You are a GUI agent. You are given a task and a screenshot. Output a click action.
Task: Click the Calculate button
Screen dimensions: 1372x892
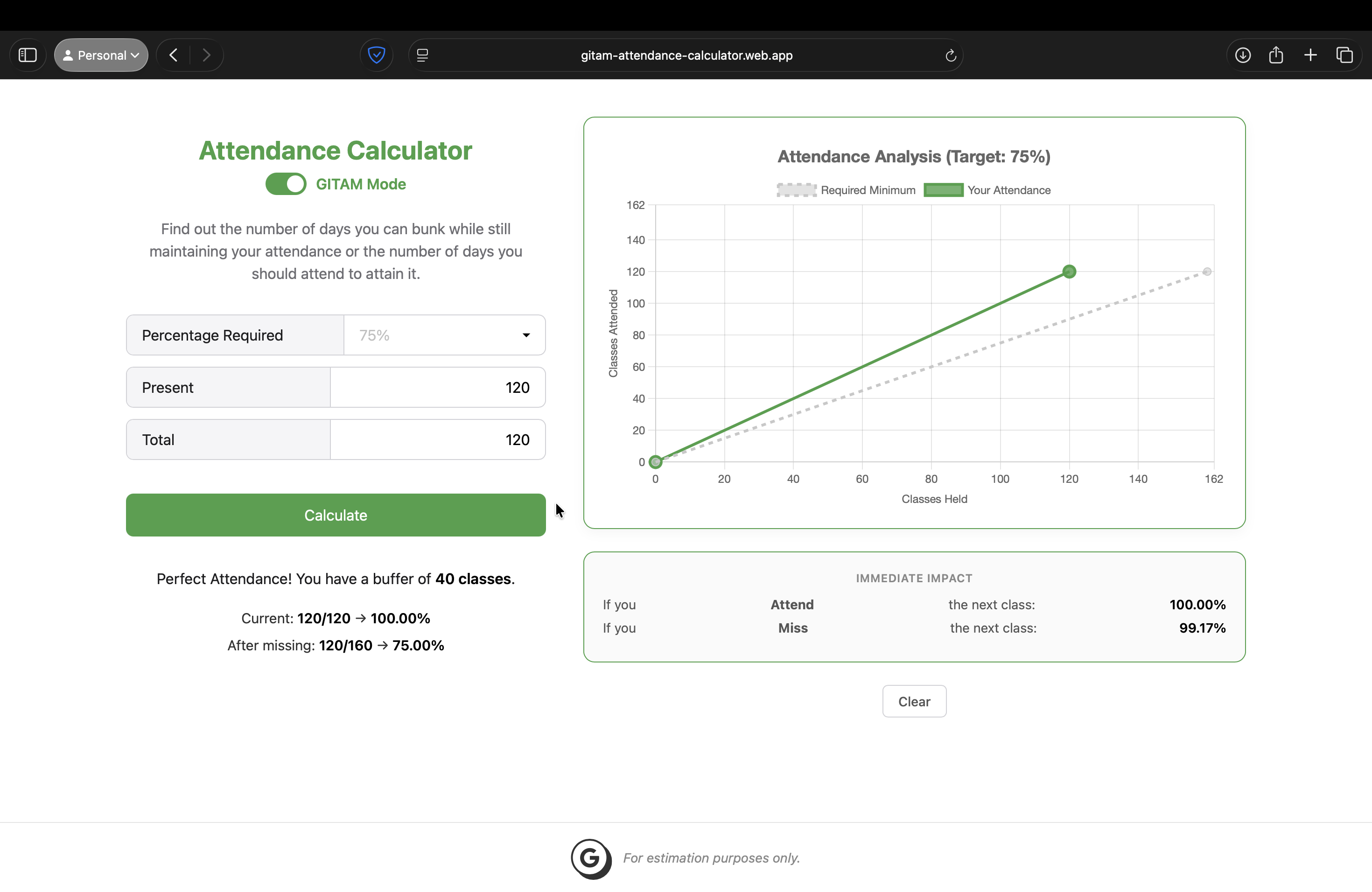tap(336, 515)
